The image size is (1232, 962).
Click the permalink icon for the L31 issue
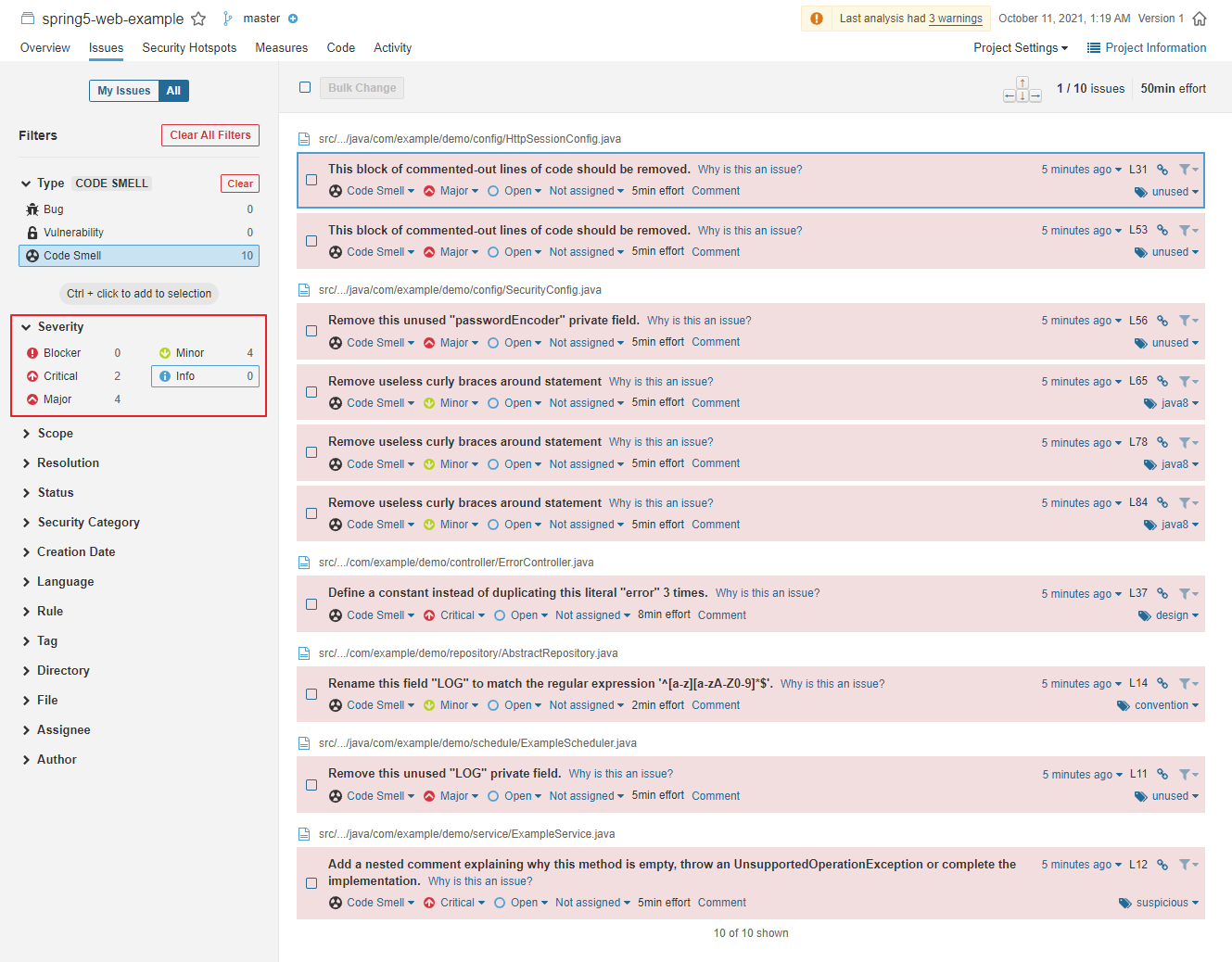tap(1162, 170)
